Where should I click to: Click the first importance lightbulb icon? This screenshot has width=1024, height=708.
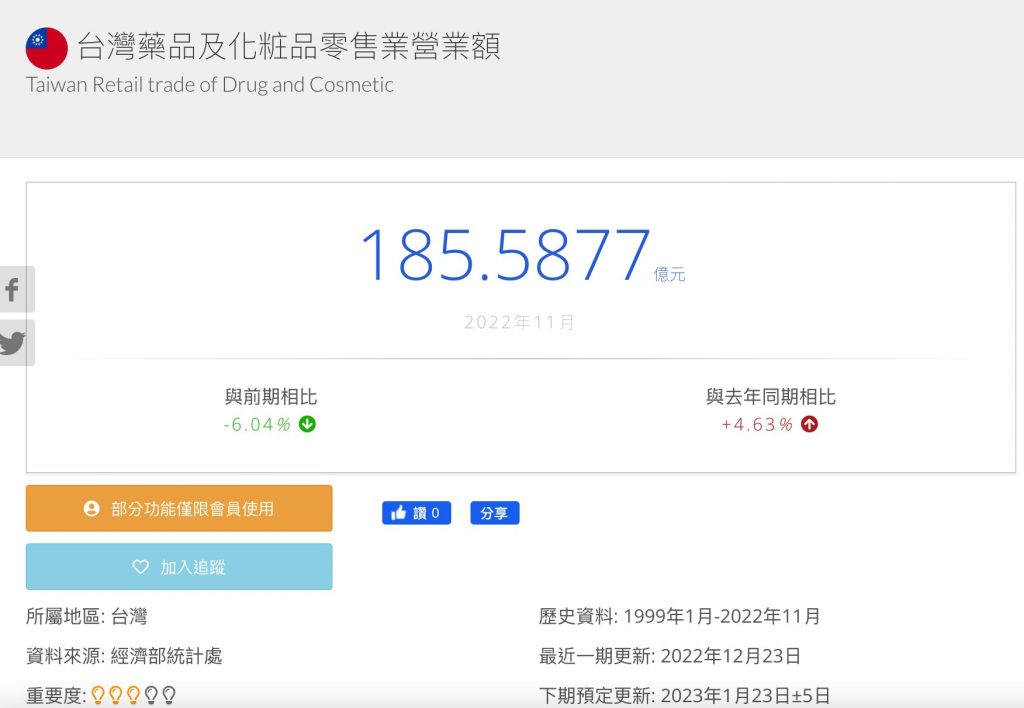(98, 695)
